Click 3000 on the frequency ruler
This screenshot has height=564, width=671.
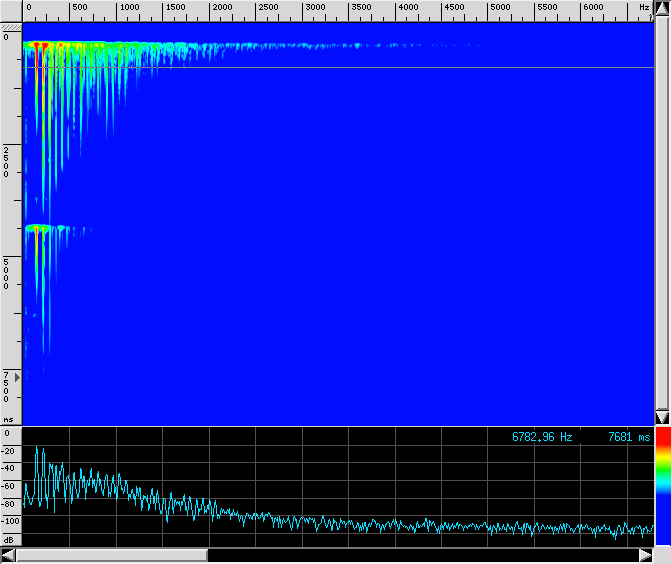(x=314, y=8)
